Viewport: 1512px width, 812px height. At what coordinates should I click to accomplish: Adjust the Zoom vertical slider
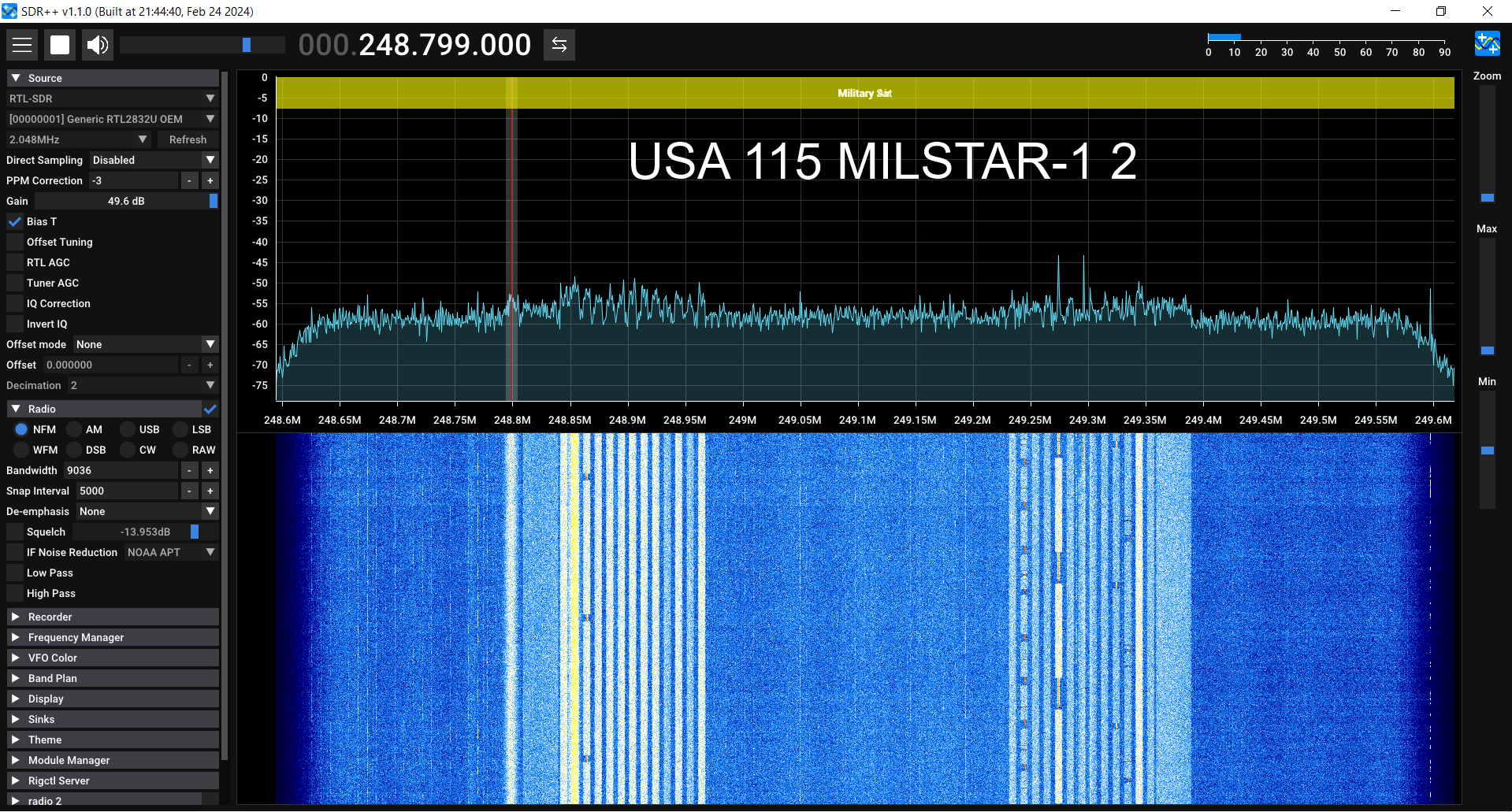(1487, 144)
